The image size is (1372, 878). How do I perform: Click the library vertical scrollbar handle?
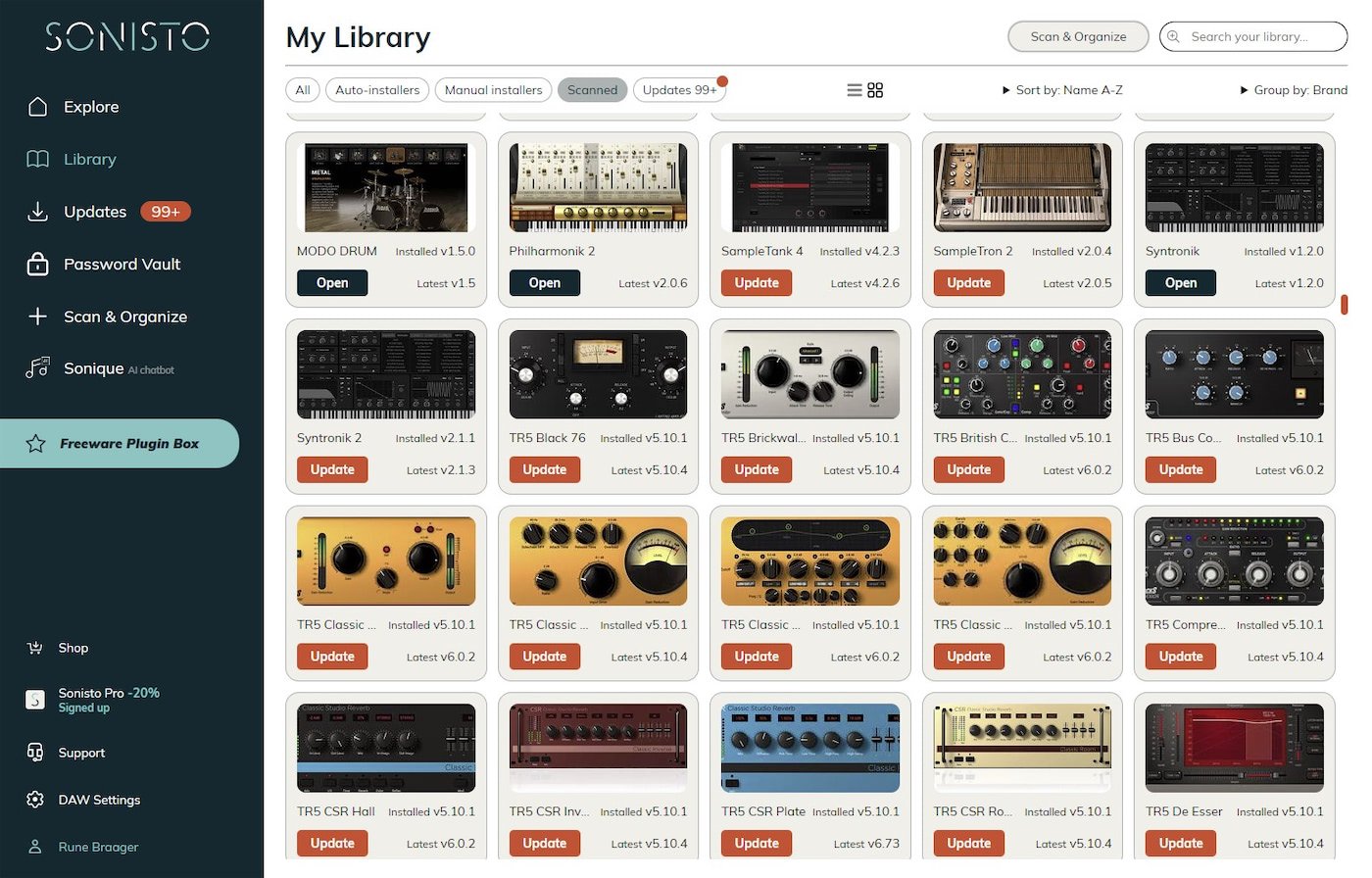click(x=1345, y=305)
